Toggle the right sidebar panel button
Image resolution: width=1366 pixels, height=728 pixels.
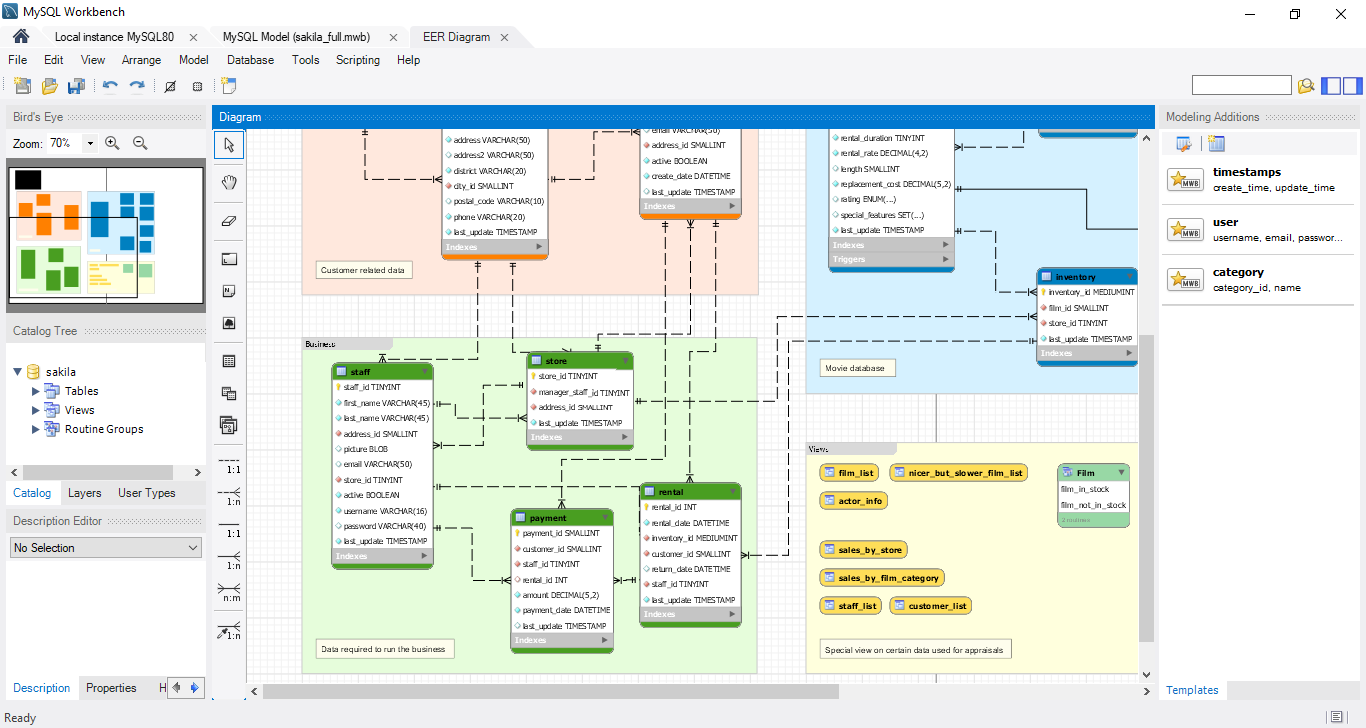[1353, 86]
